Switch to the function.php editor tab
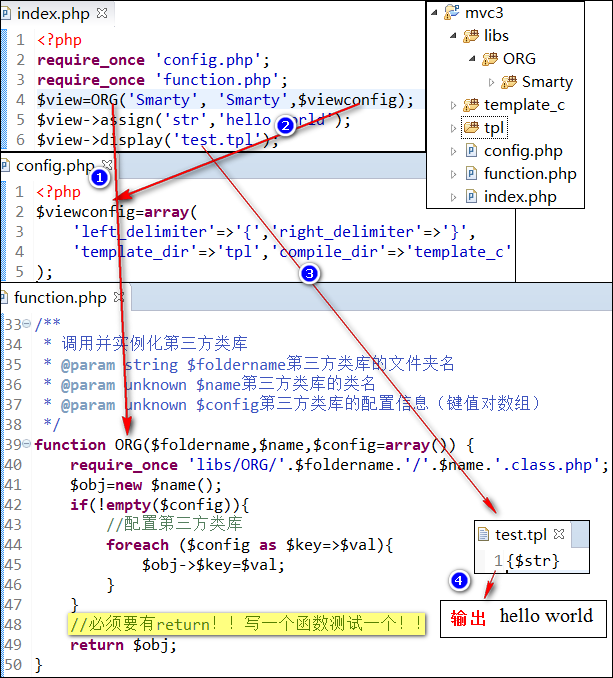 coord(60,298)
